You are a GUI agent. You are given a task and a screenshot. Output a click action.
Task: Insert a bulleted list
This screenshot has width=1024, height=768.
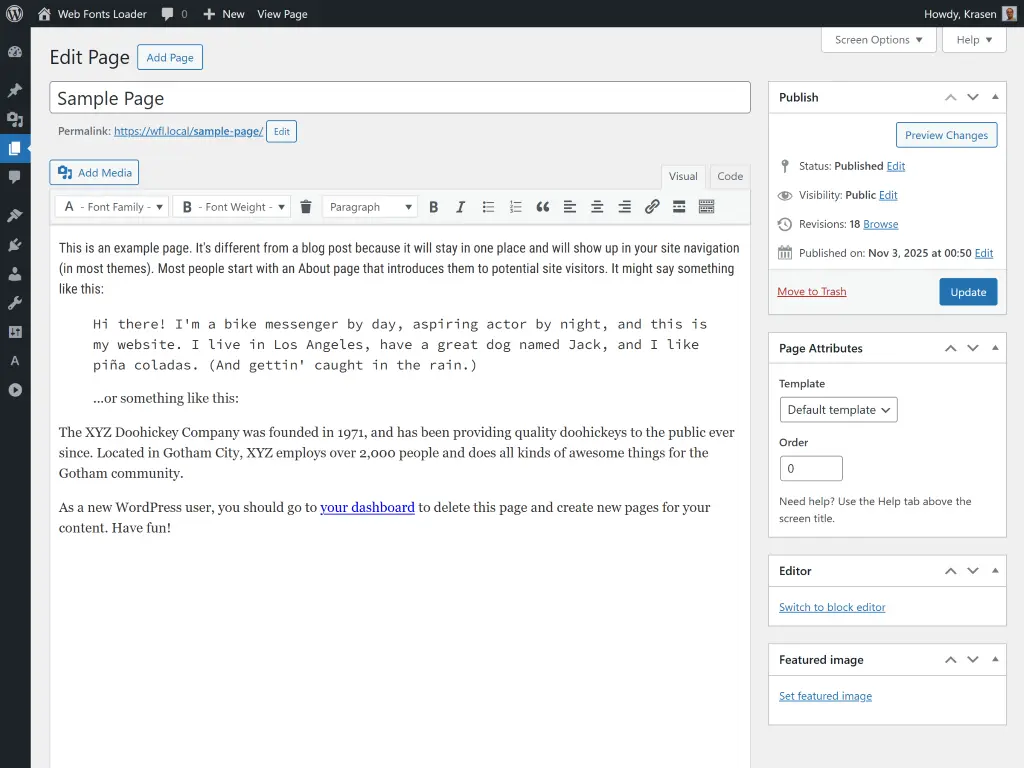click(488, 206)
